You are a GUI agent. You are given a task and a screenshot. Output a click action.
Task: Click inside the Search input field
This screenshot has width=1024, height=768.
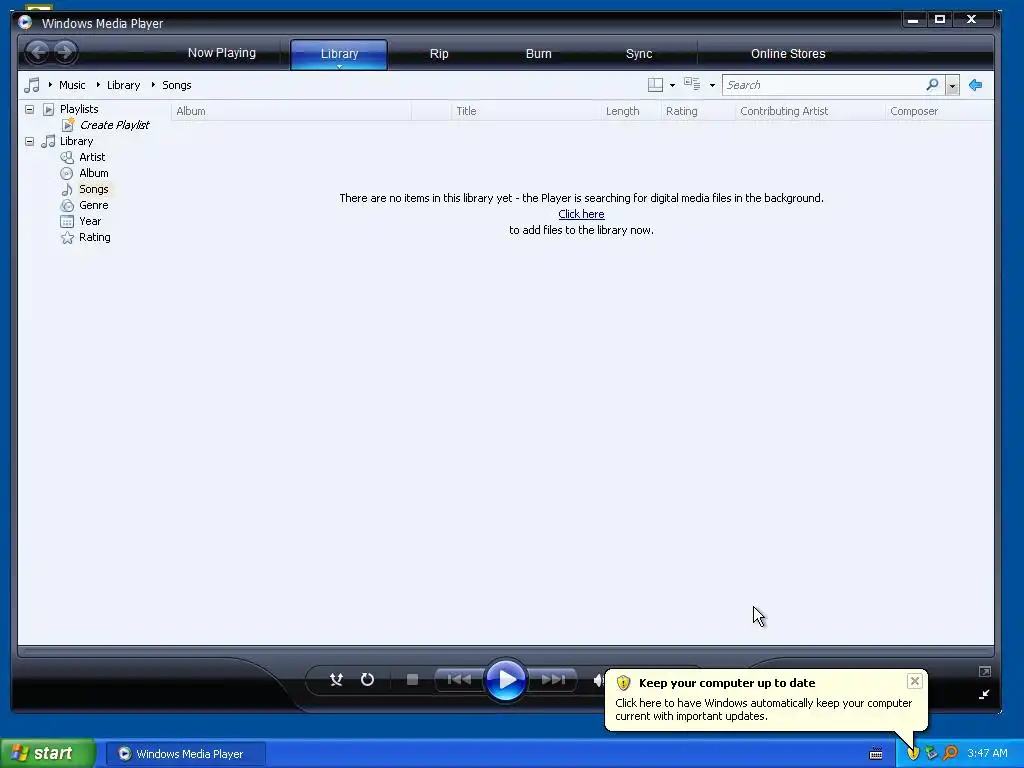point(823,85)
